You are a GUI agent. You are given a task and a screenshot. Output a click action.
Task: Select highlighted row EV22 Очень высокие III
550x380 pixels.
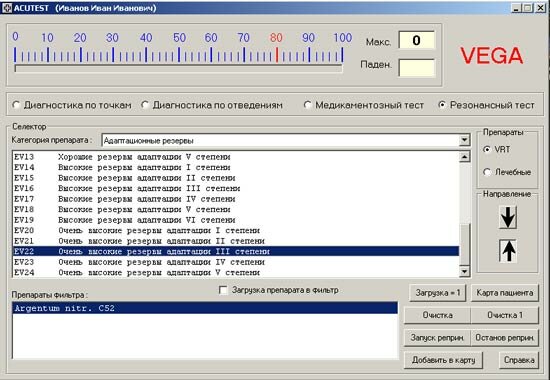point(236,252)
